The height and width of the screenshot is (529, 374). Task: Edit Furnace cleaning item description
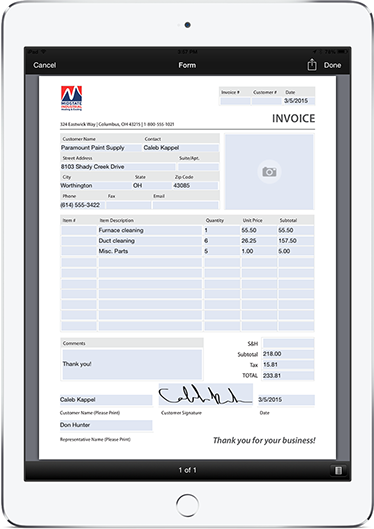coord(150,230)
